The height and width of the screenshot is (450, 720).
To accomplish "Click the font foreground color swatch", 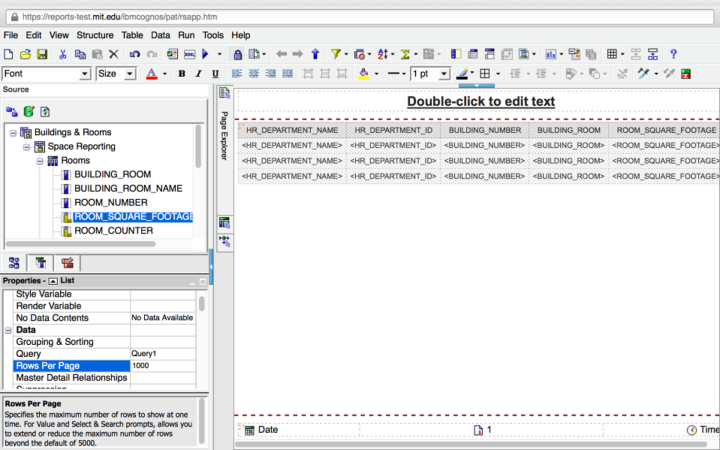I will tap(151, 74).
